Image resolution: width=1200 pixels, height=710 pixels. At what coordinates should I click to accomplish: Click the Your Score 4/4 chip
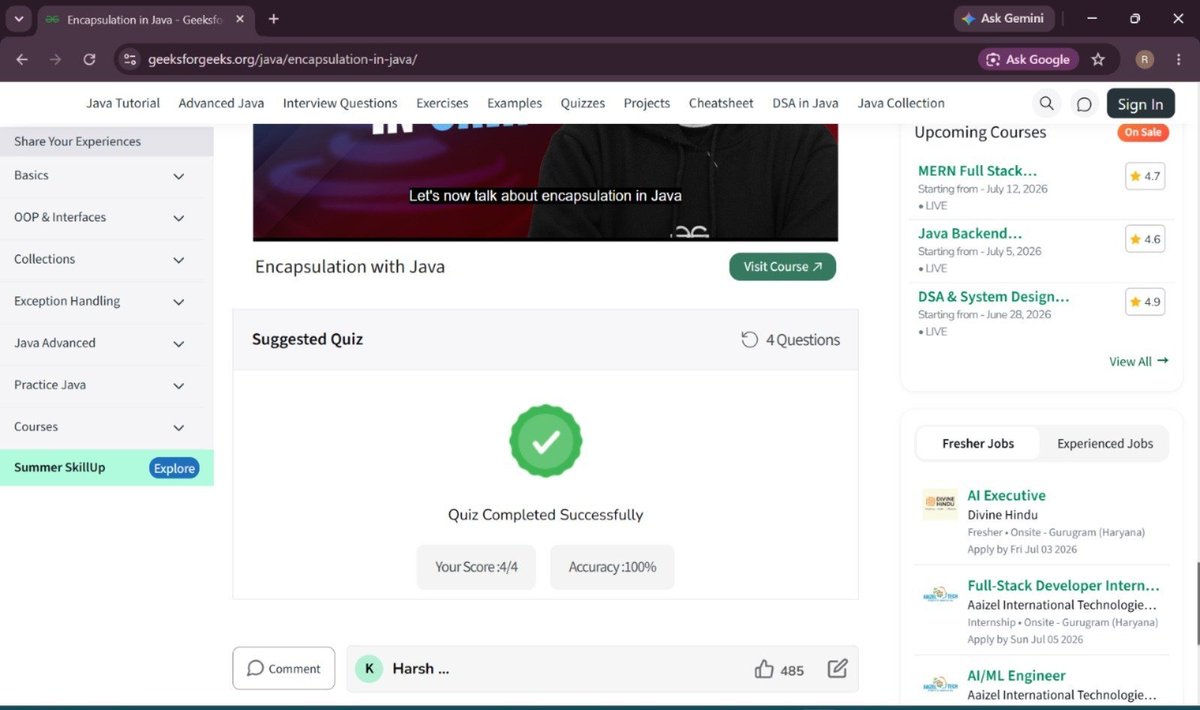[x=476, y=567]
